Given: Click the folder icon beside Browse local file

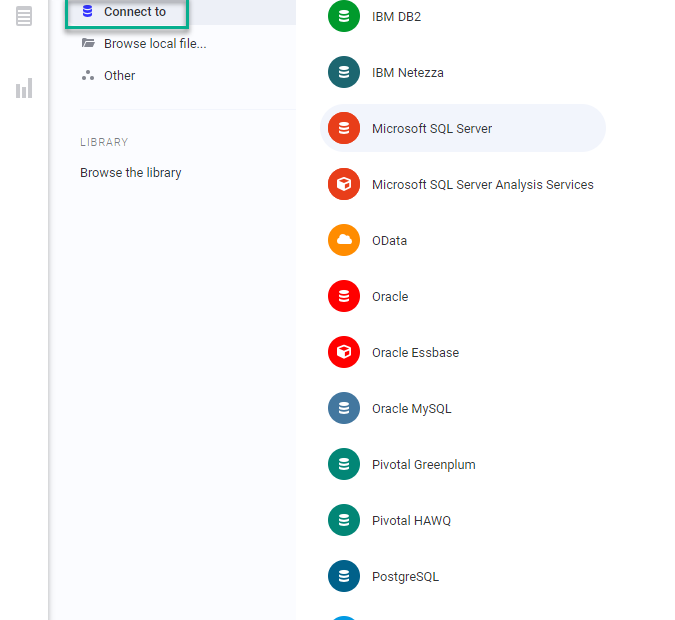Looking at the screenshot, I should click(x=88, y=43).
